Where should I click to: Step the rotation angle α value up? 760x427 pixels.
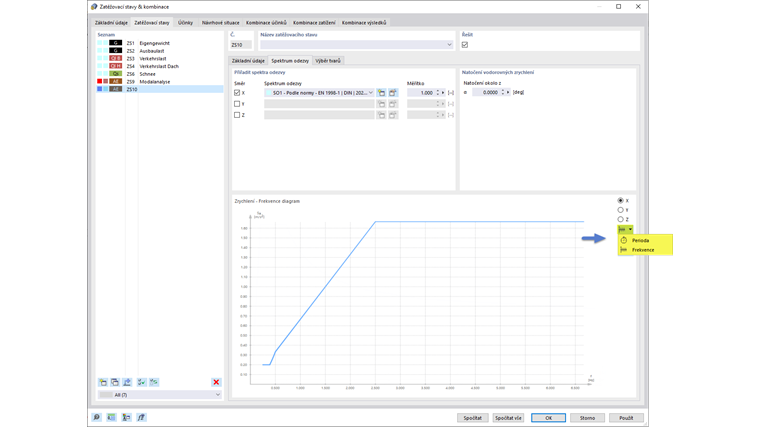pyautogui.click(x=503, y=91)
